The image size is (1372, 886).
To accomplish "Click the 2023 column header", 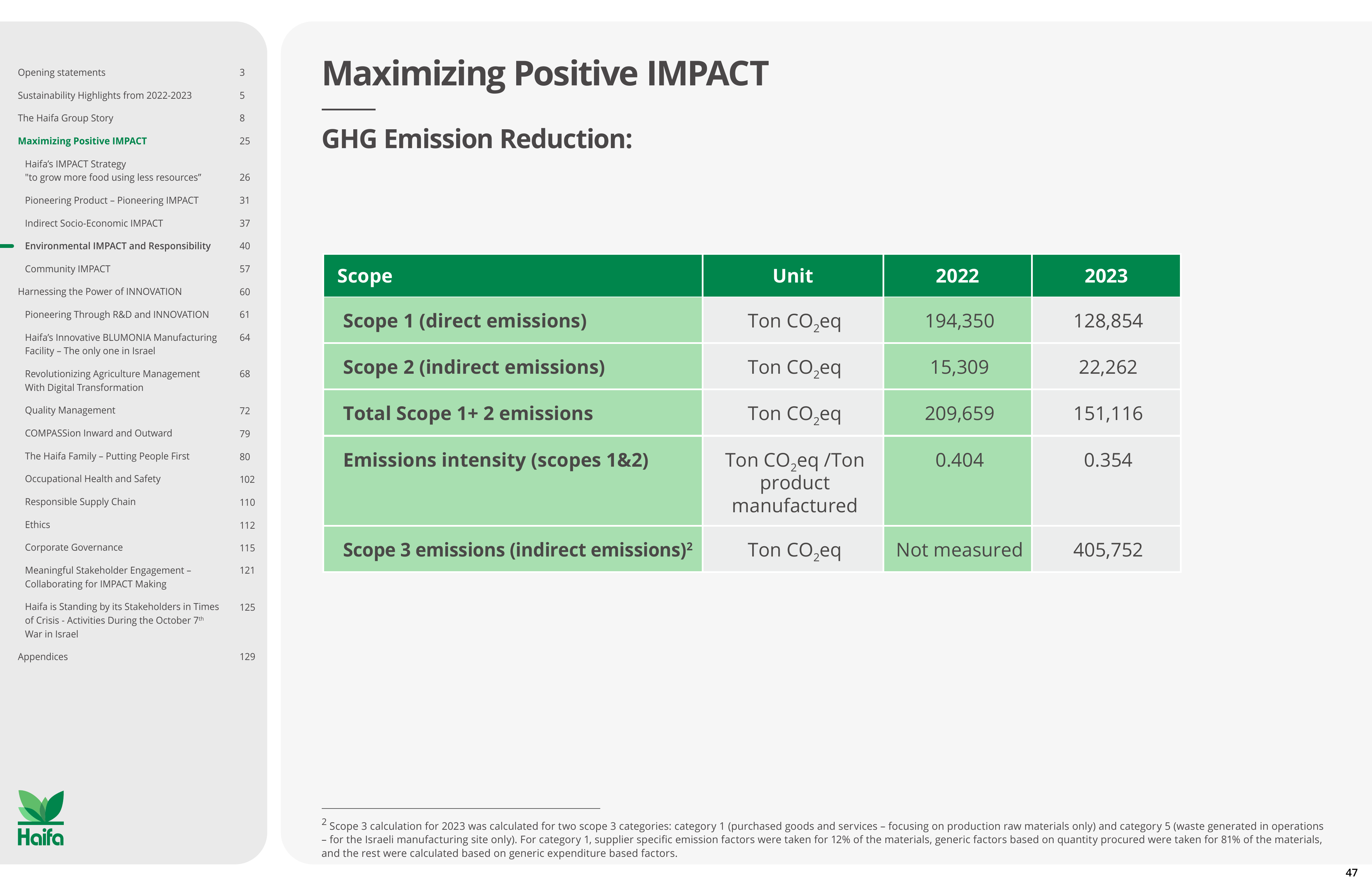I will coord(1106,276).
